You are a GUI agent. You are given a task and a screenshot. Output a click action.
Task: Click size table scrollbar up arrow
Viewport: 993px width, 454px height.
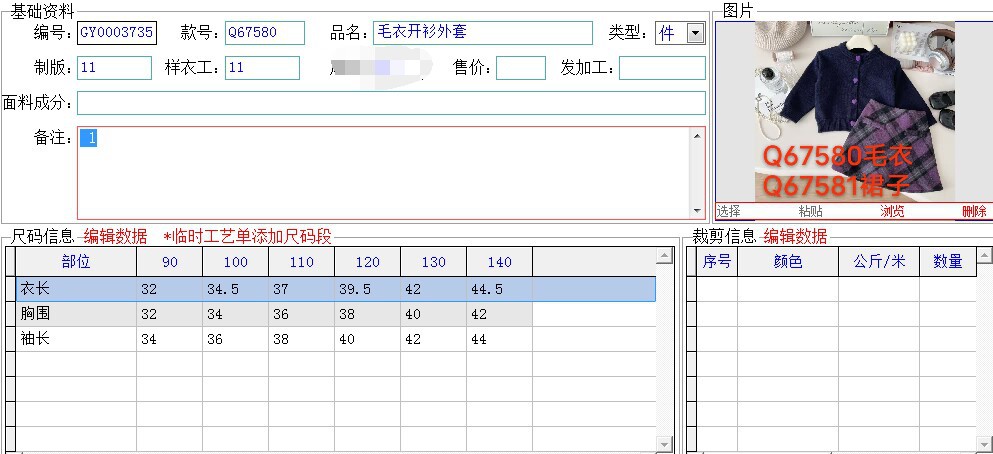coord(664,256)
